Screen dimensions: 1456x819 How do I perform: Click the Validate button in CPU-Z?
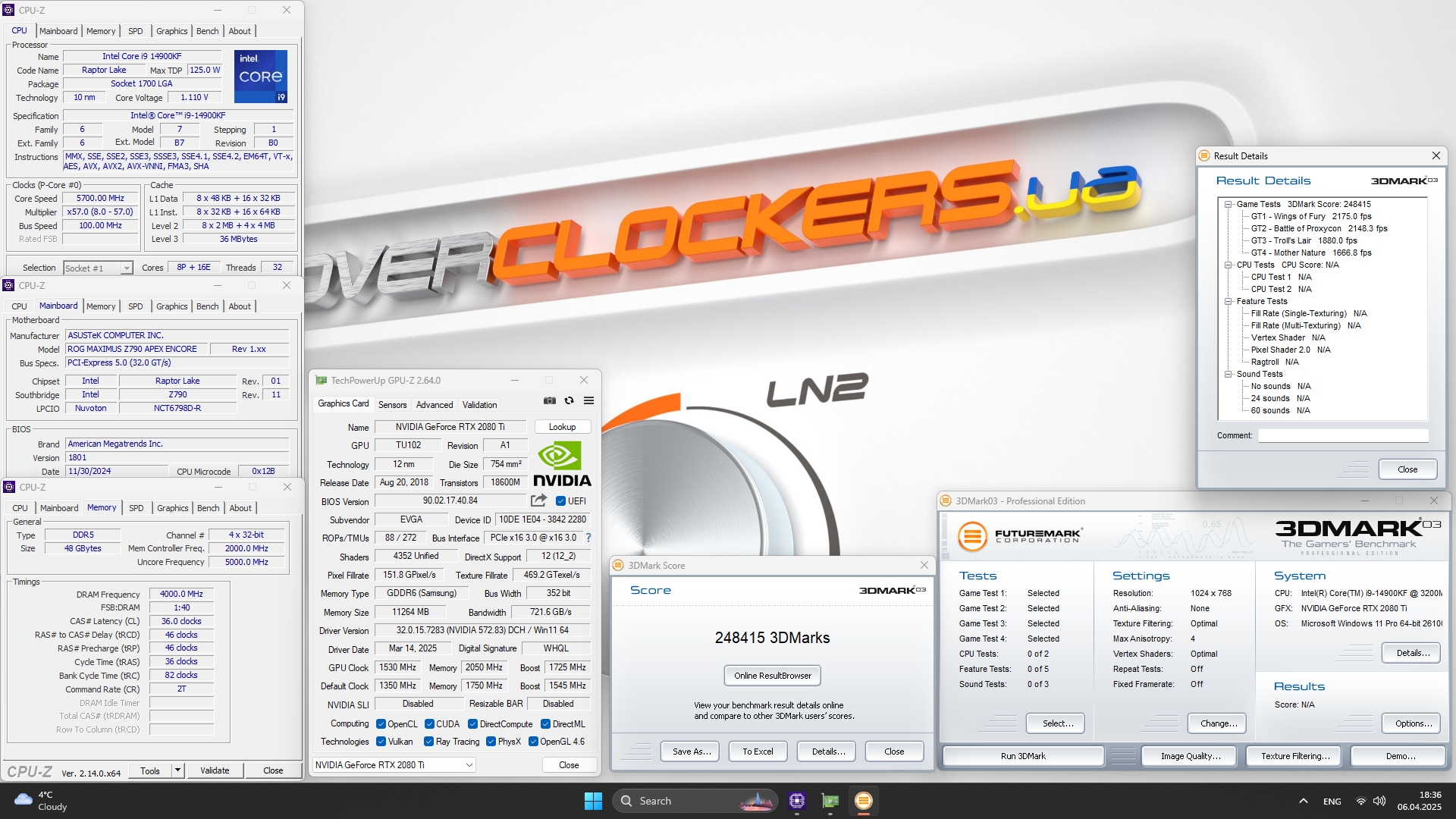(x=215, y=770)
